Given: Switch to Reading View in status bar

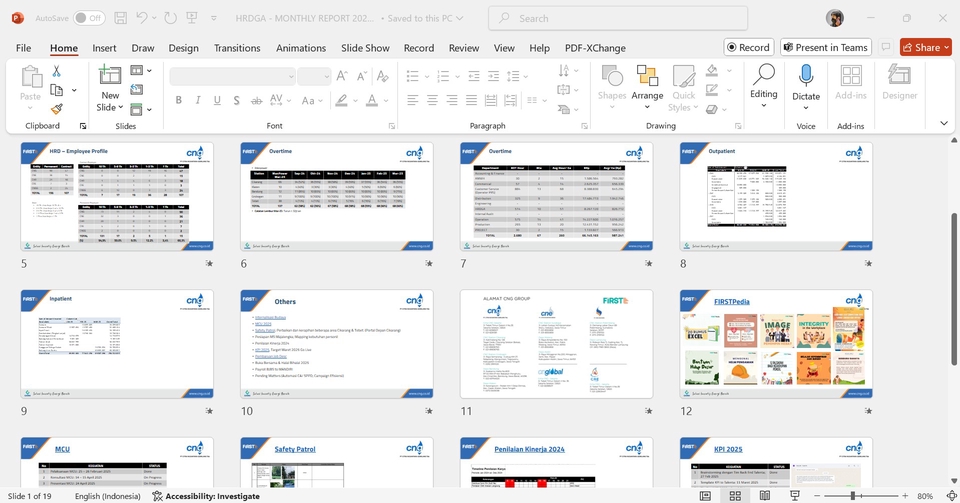Looking at the screenshot, I should coord(765,496).
